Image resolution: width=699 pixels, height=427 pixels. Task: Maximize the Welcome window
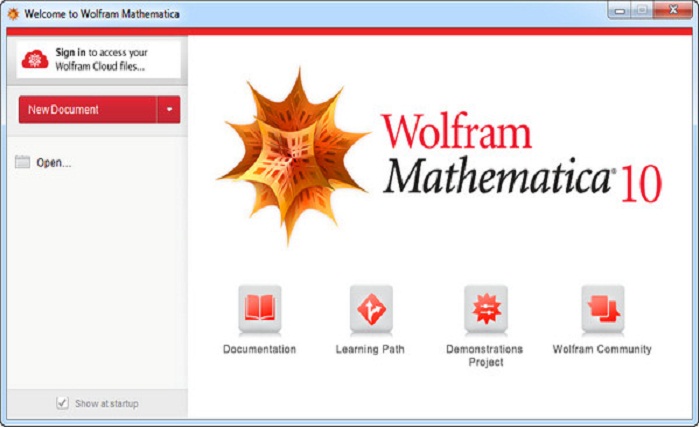pos(642,11)
